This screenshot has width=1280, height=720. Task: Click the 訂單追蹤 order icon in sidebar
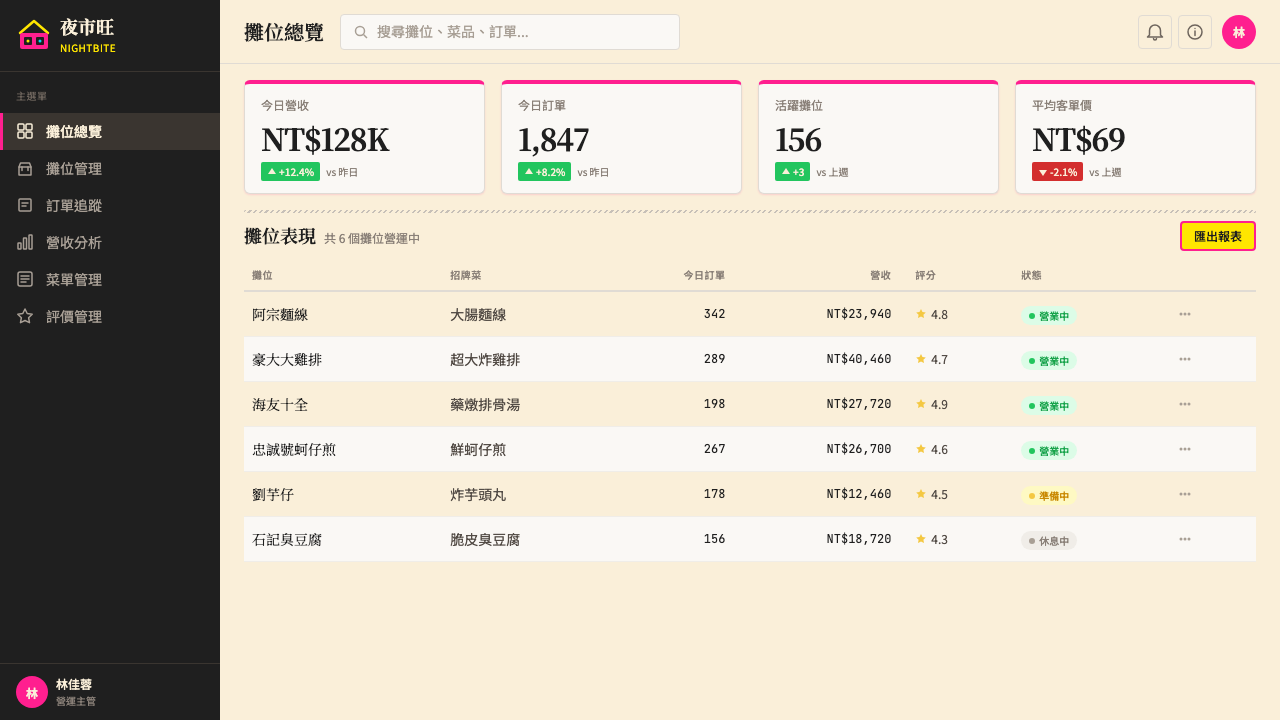[x=25, y=205]
